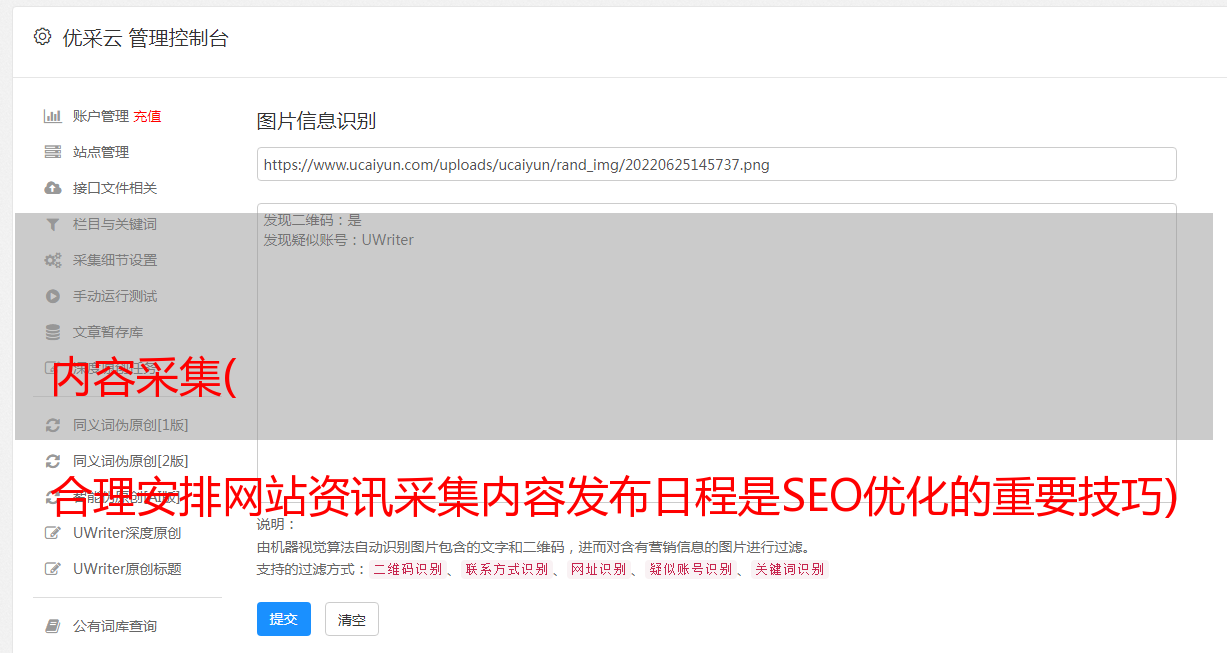Submit with the blue 提交 button
Screen dimensions: 1227x653
pyautogui.click(x=284, y=619)
